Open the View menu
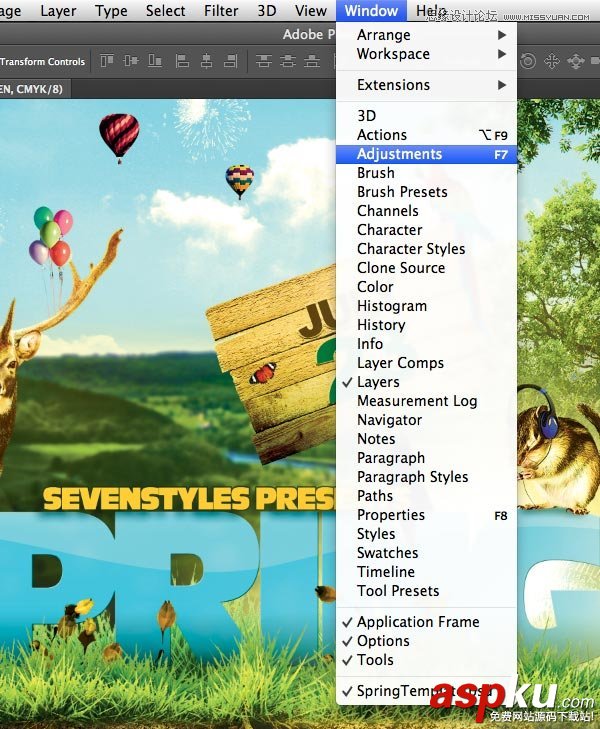This screenshot has height=729, width=600. [x=310, y=11]
